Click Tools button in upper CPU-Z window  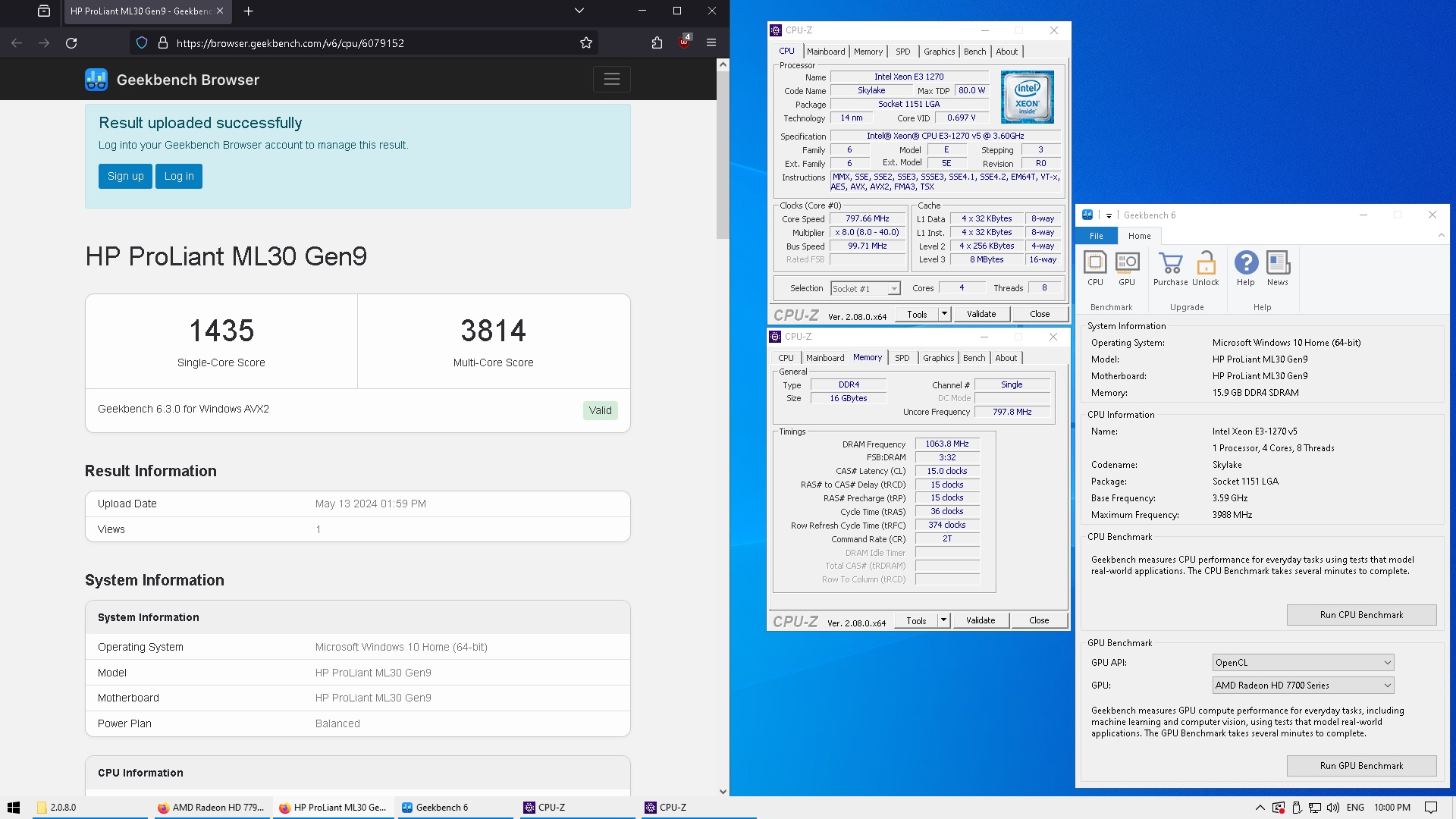[917, 314]
